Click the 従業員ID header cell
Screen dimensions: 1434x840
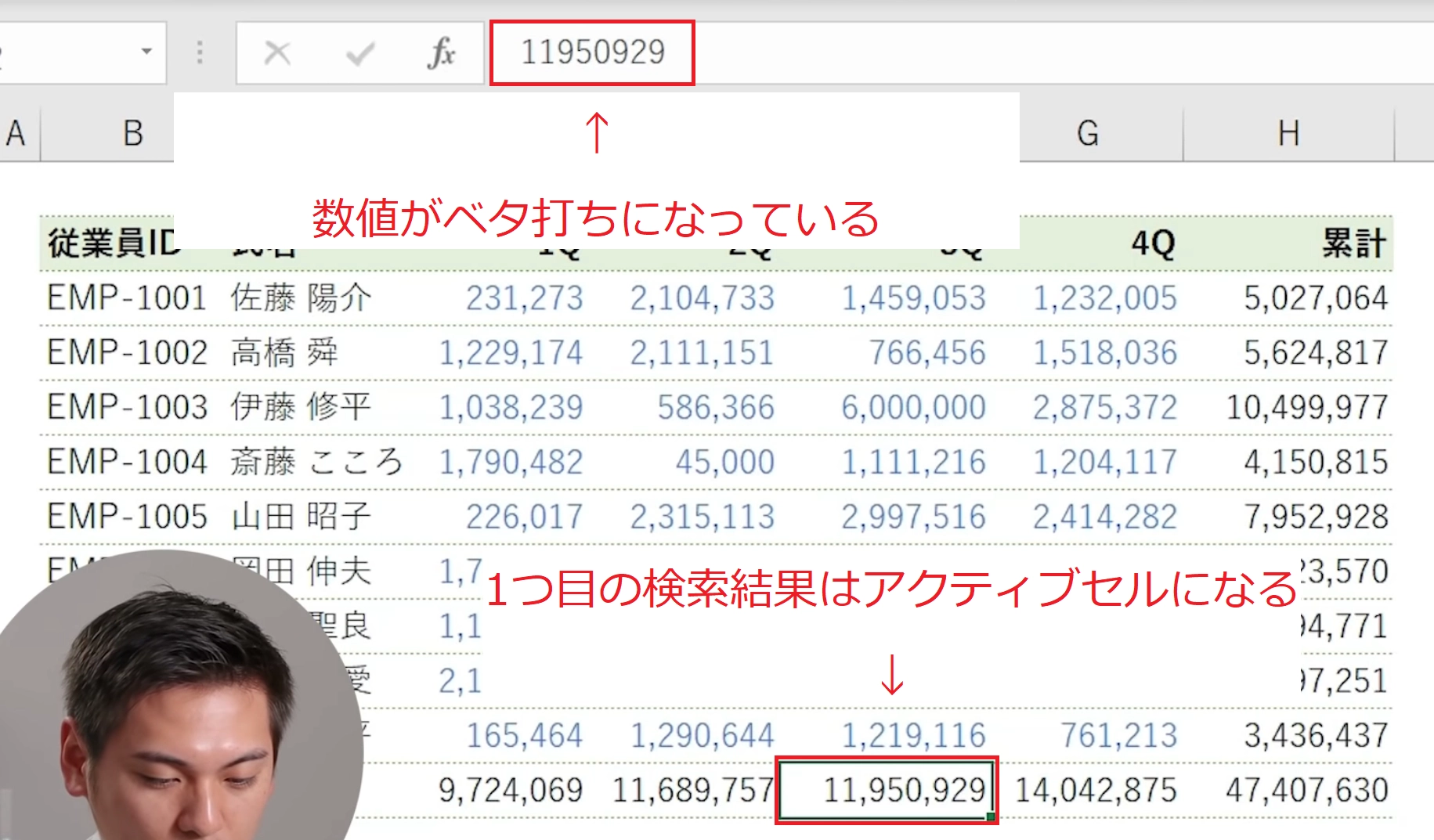pyautogui.click(x=114, y=243)
